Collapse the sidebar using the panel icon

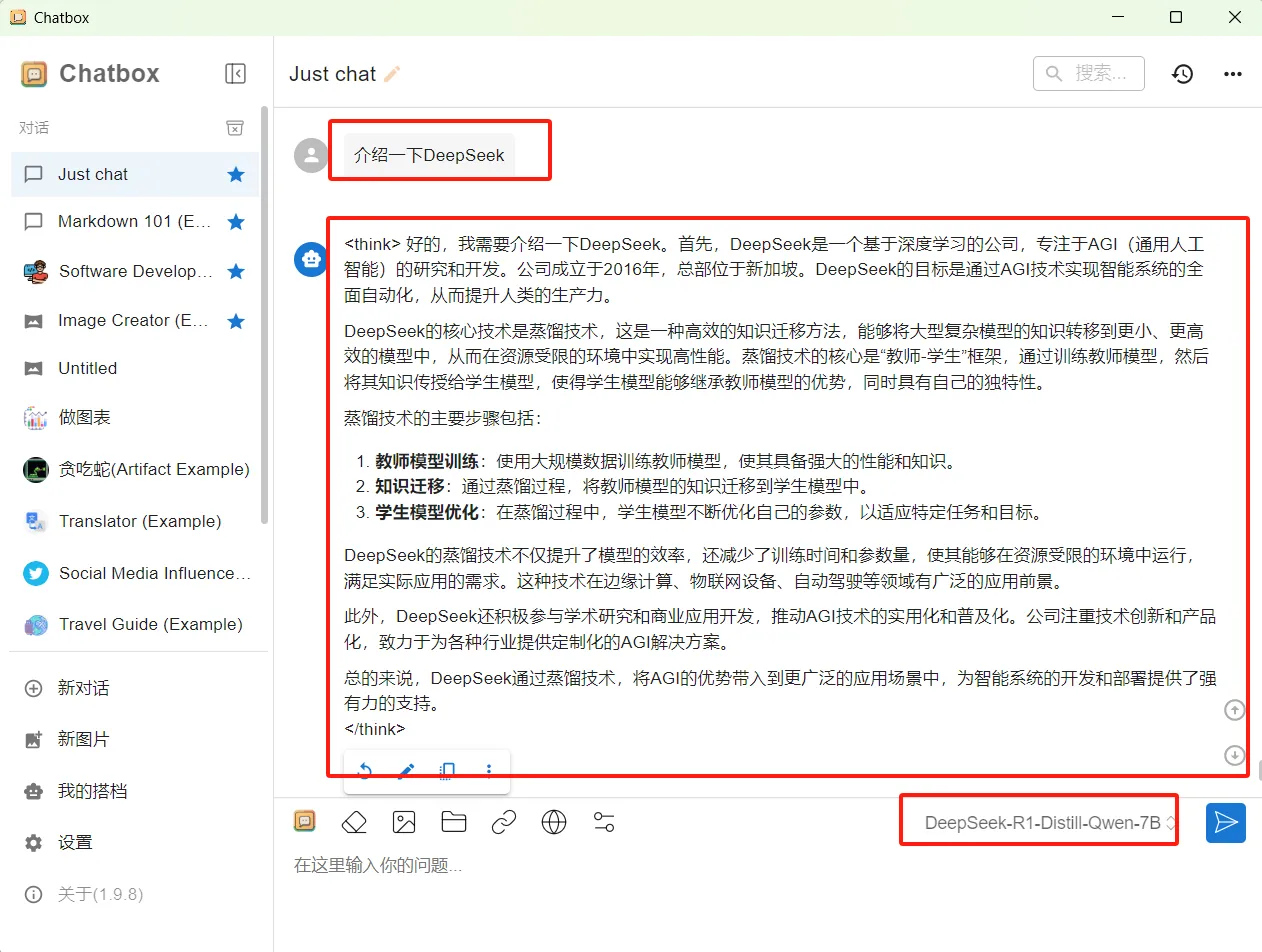(x=236, y=73)
